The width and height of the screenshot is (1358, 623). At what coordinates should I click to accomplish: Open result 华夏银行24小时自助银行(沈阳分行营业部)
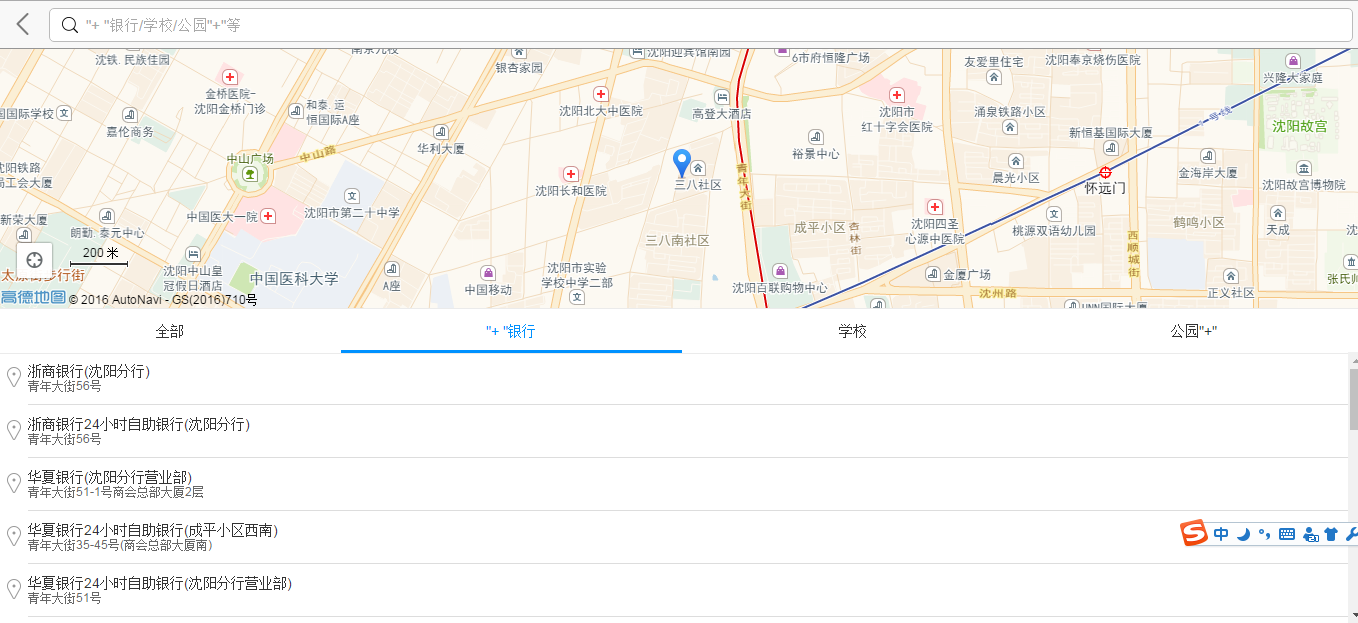pyautogui.click(x=674, y=590)
